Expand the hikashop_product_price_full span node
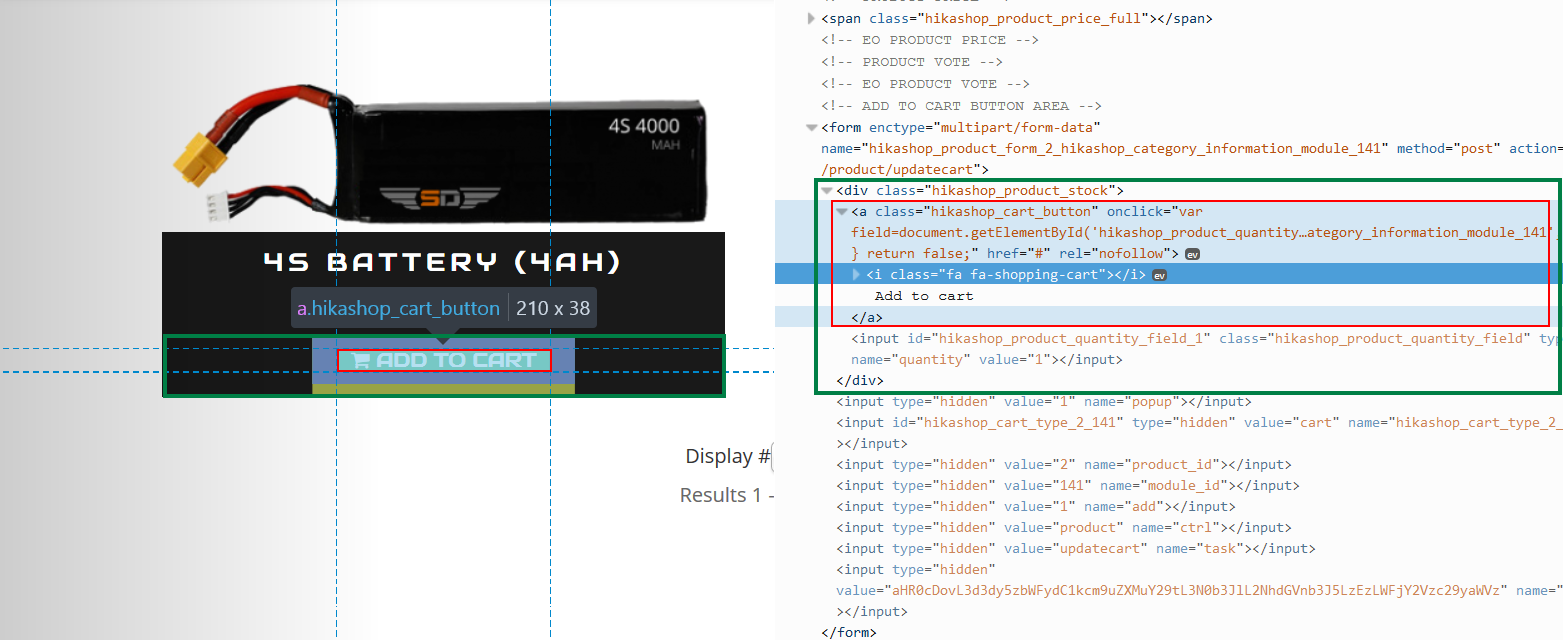The image size is (1563, 640). [x=811, y=18]
